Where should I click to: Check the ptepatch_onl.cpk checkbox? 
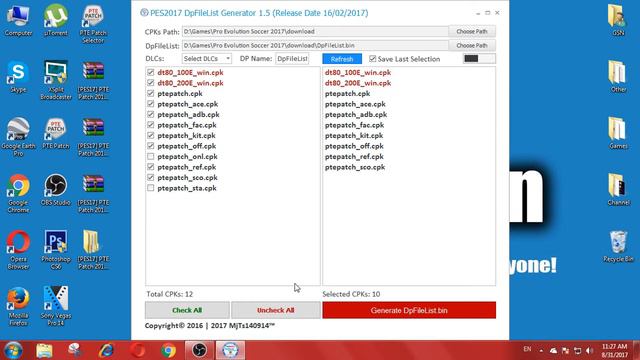pyautogui.click(x=151, y=156)
